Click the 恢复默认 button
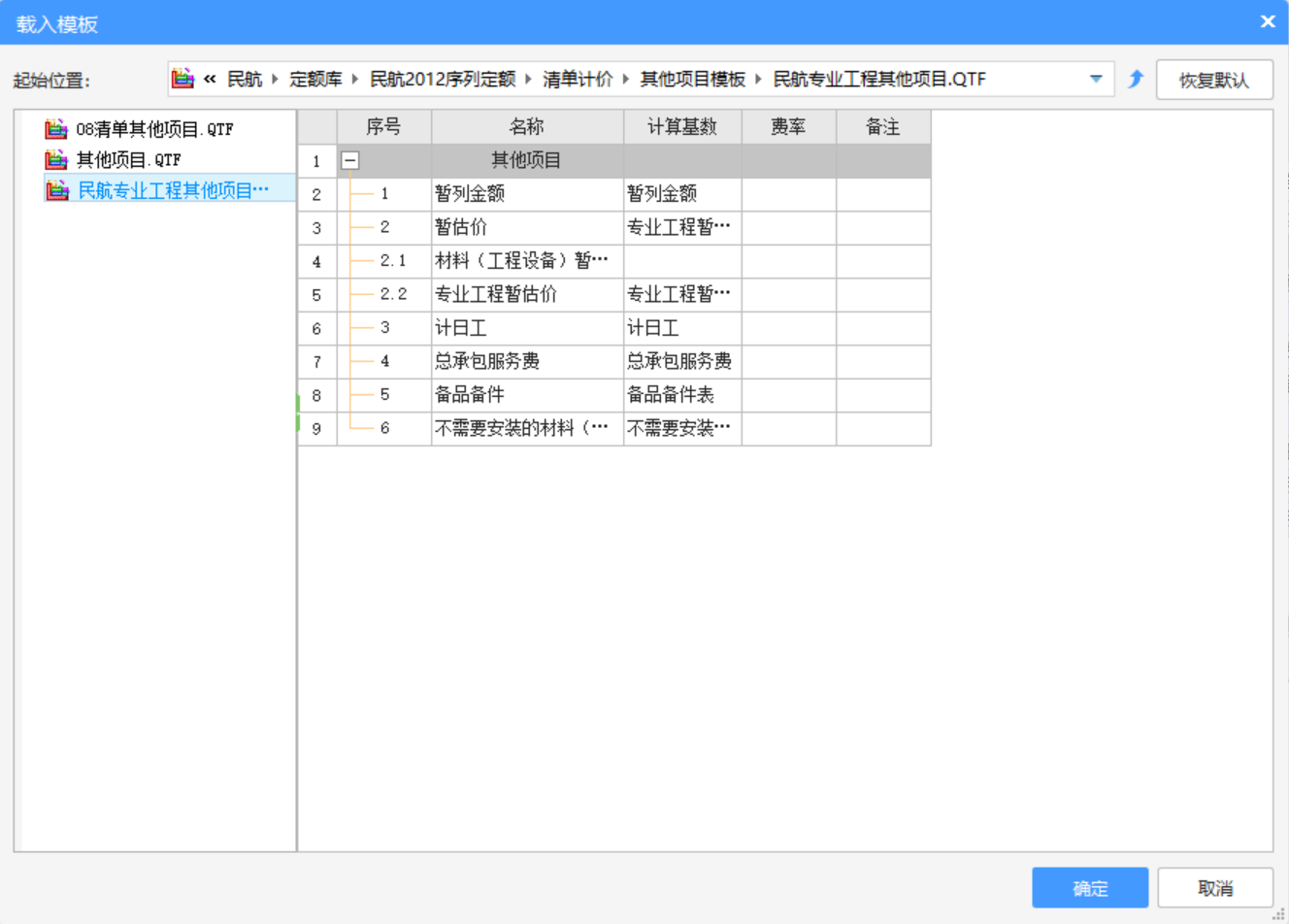This screenshot has width=1289, height=924. [1213, 81]
